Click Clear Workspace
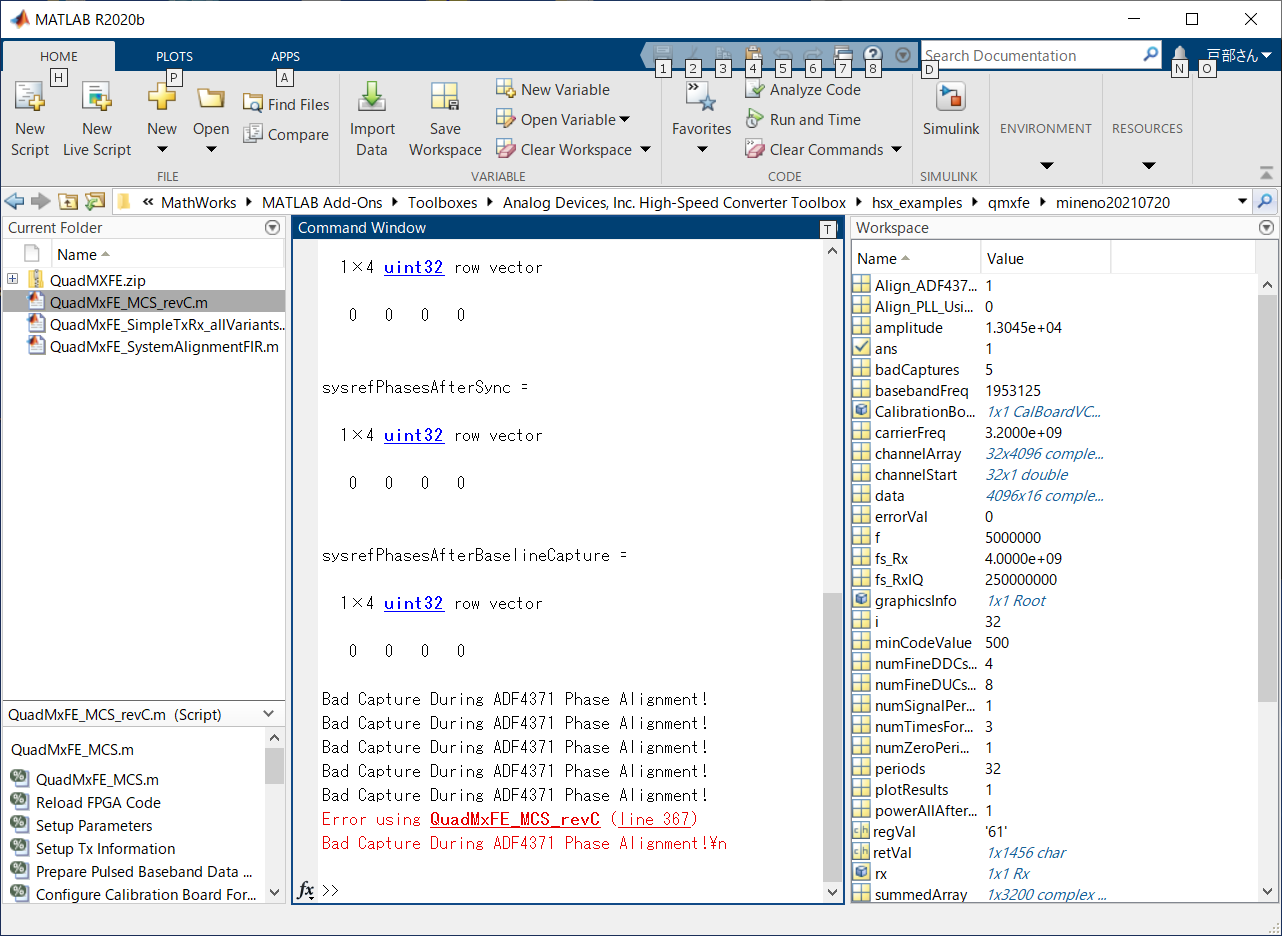Image resolution: width=1282 pixels, height=936 pixels. point(565,149)
